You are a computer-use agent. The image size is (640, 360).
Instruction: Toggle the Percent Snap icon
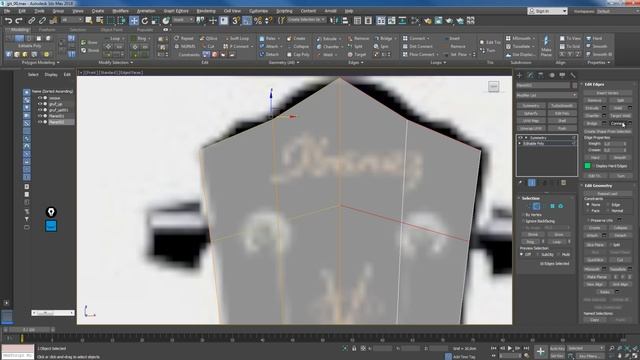[x=258, y=20]
